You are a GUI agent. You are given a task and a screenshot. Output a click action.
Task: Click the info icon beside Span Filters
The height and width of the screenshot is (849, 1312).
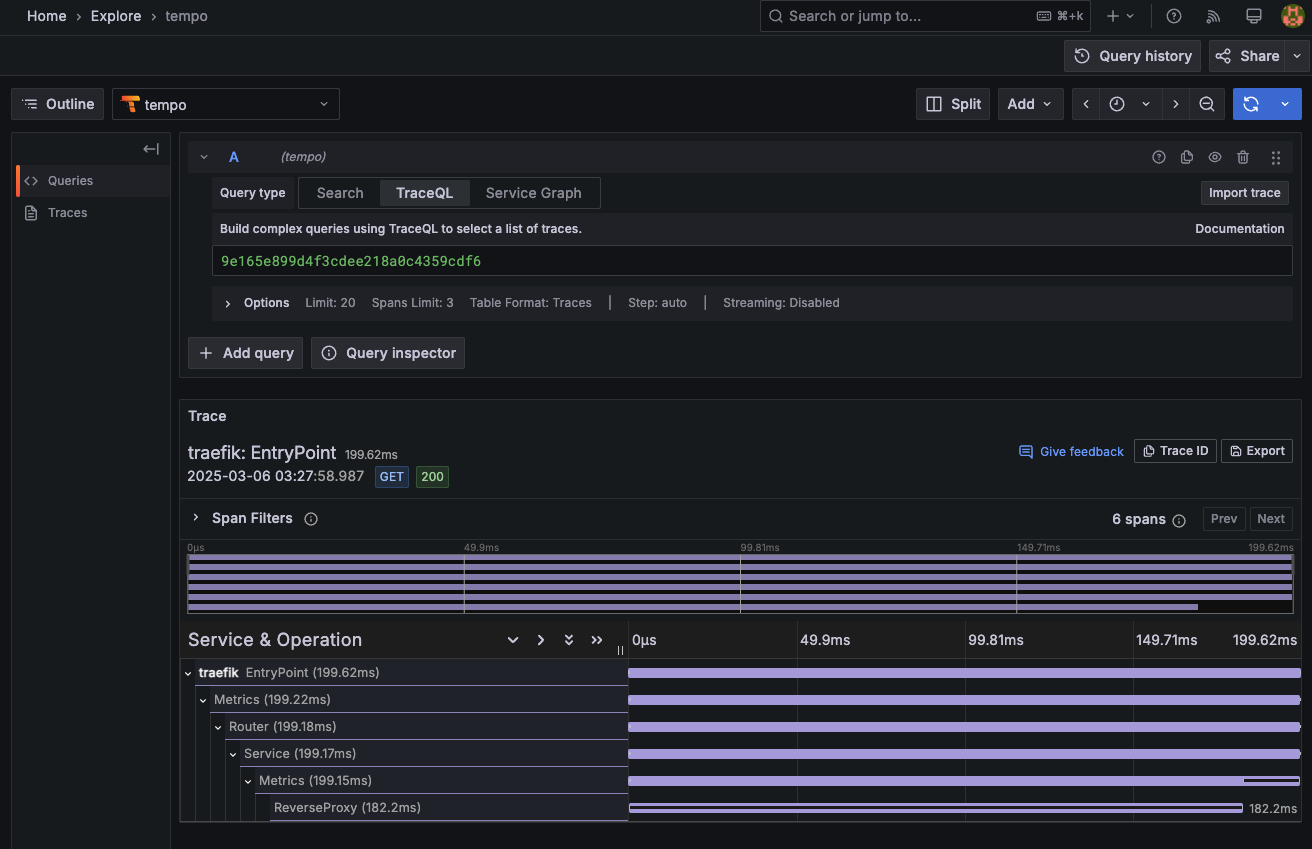[311, 519]
